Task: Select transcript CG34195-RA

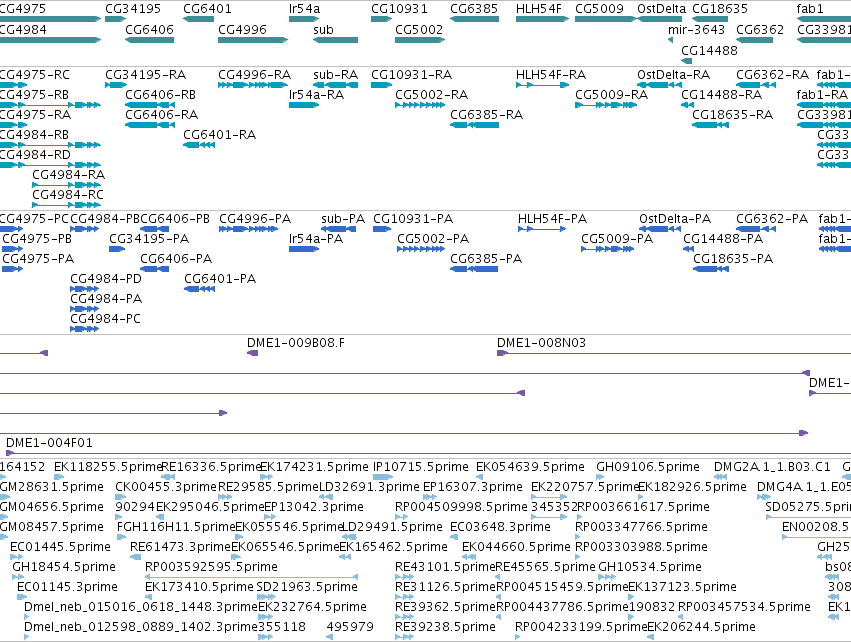Action: click(x=145, y=74)
